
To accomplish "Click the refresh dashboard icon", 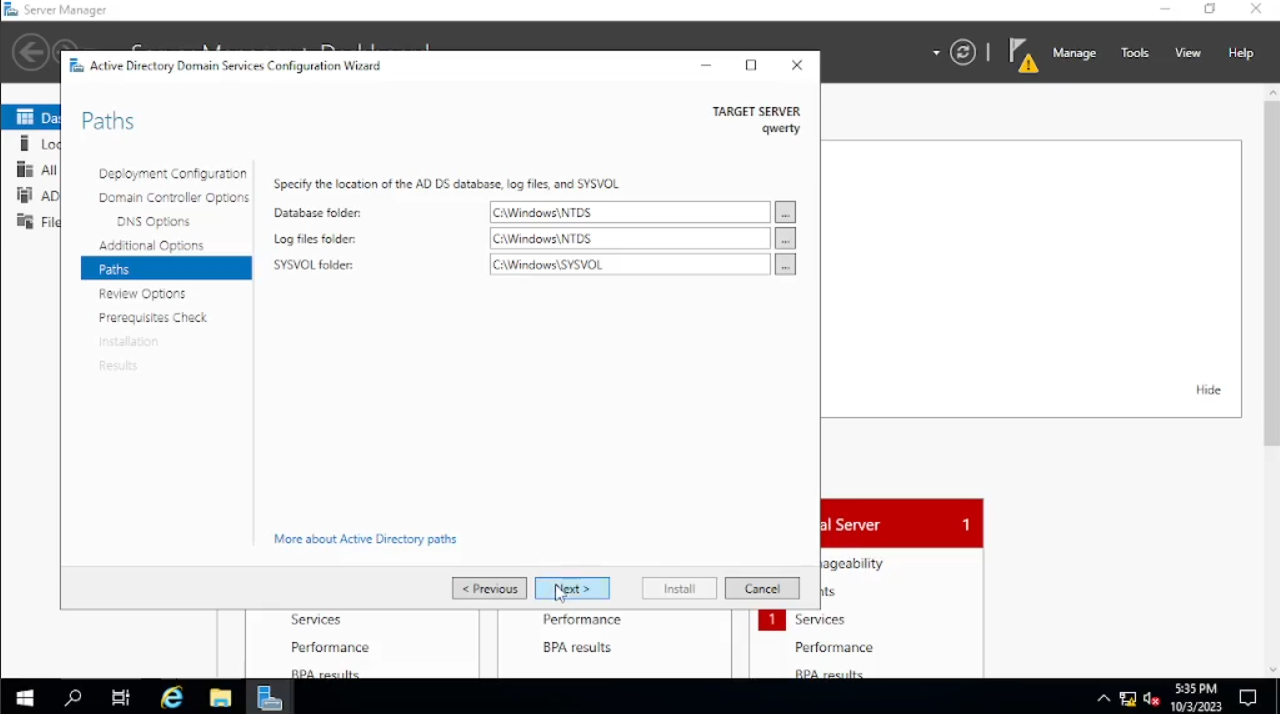I will pos(963,53).
